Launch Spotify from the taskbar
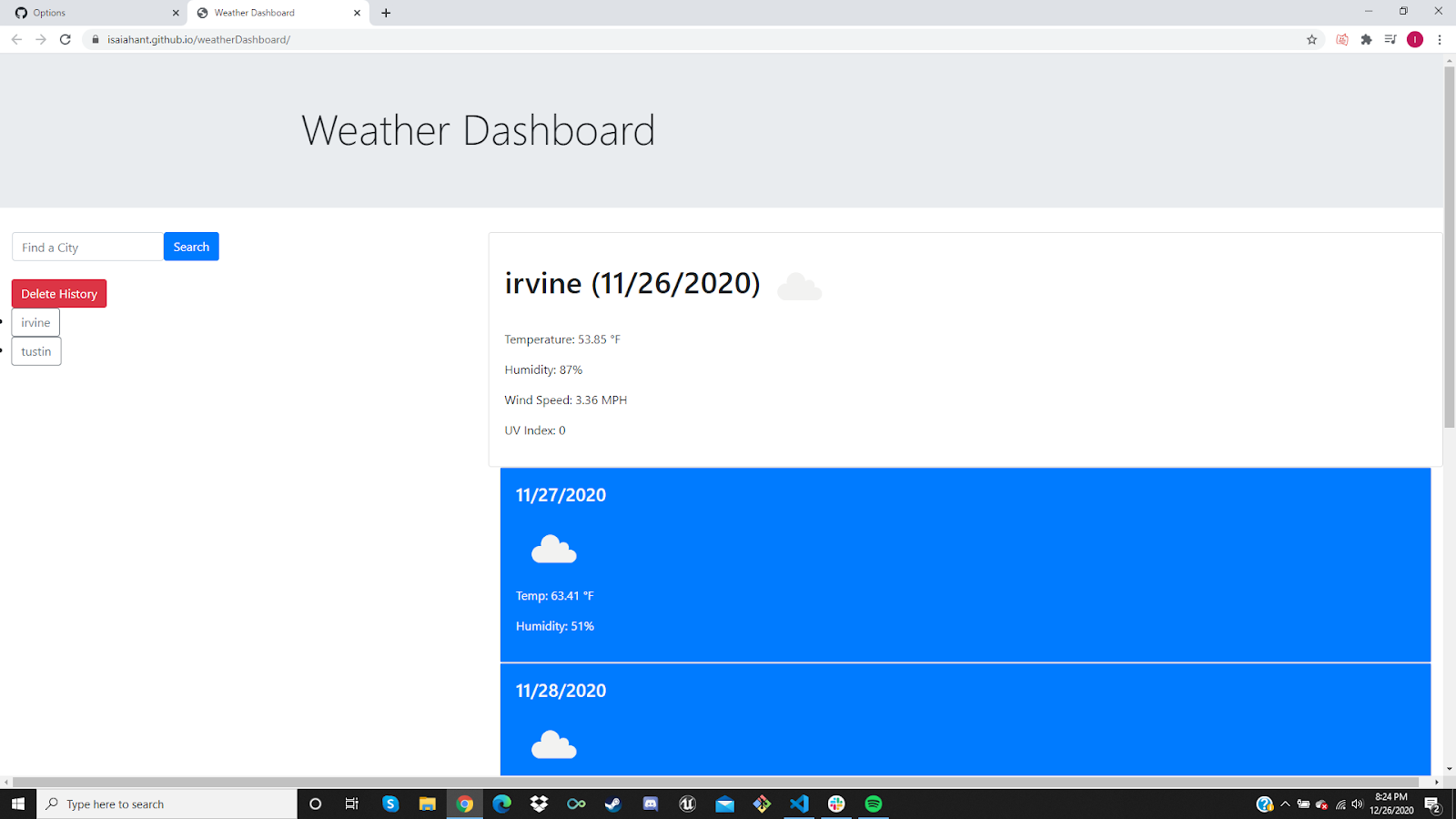This screenshot has height=819, width=1456. pos(873,804)
